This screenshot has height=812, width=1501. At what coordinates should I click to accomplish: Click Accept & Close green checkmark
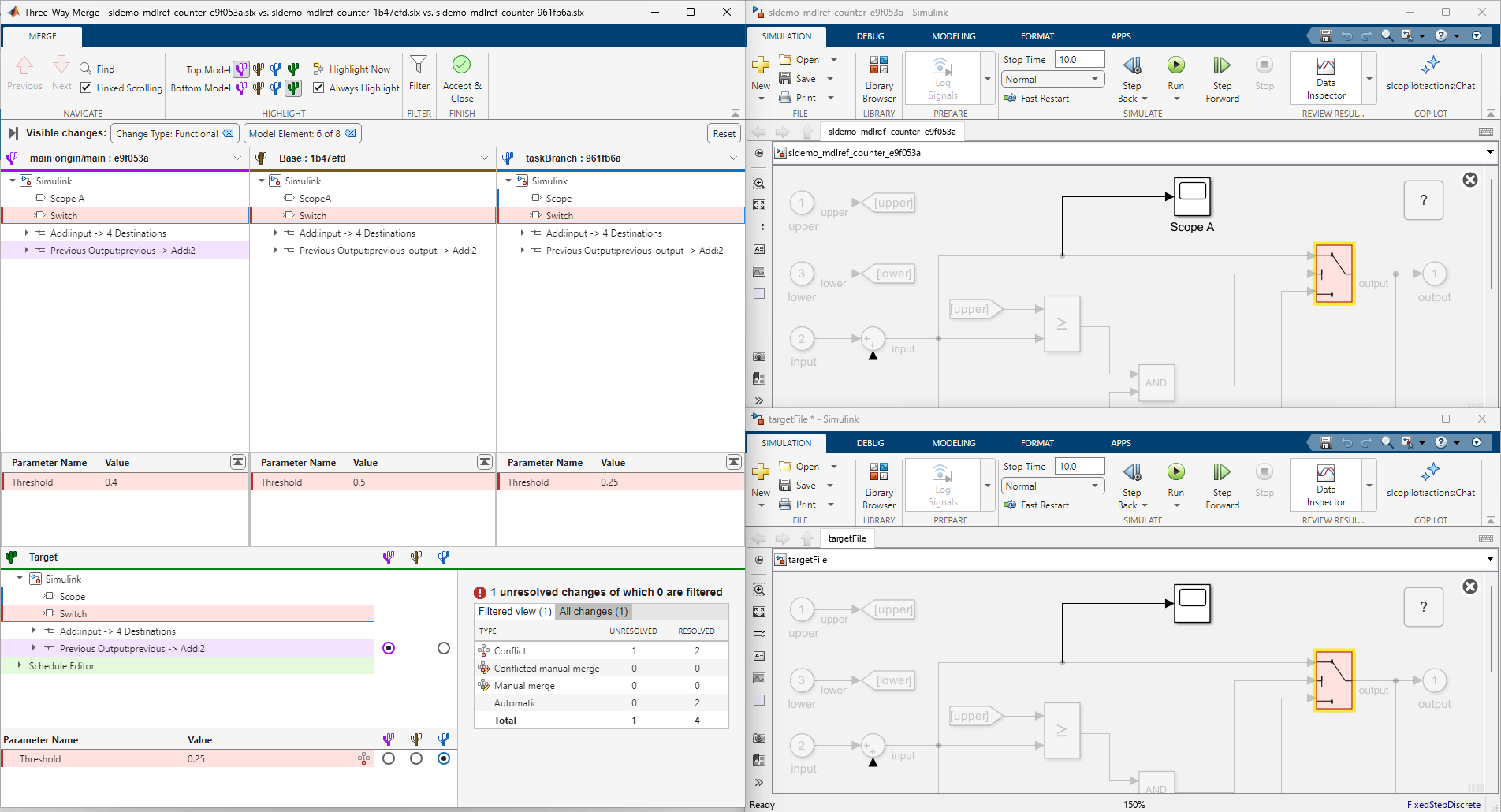tap(462, 79)
